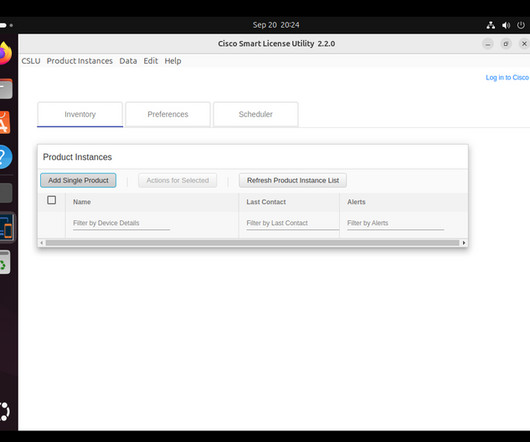The image size is (530, 442).
Task: Open the power menu icon in top bar
Action: [521, 25]
